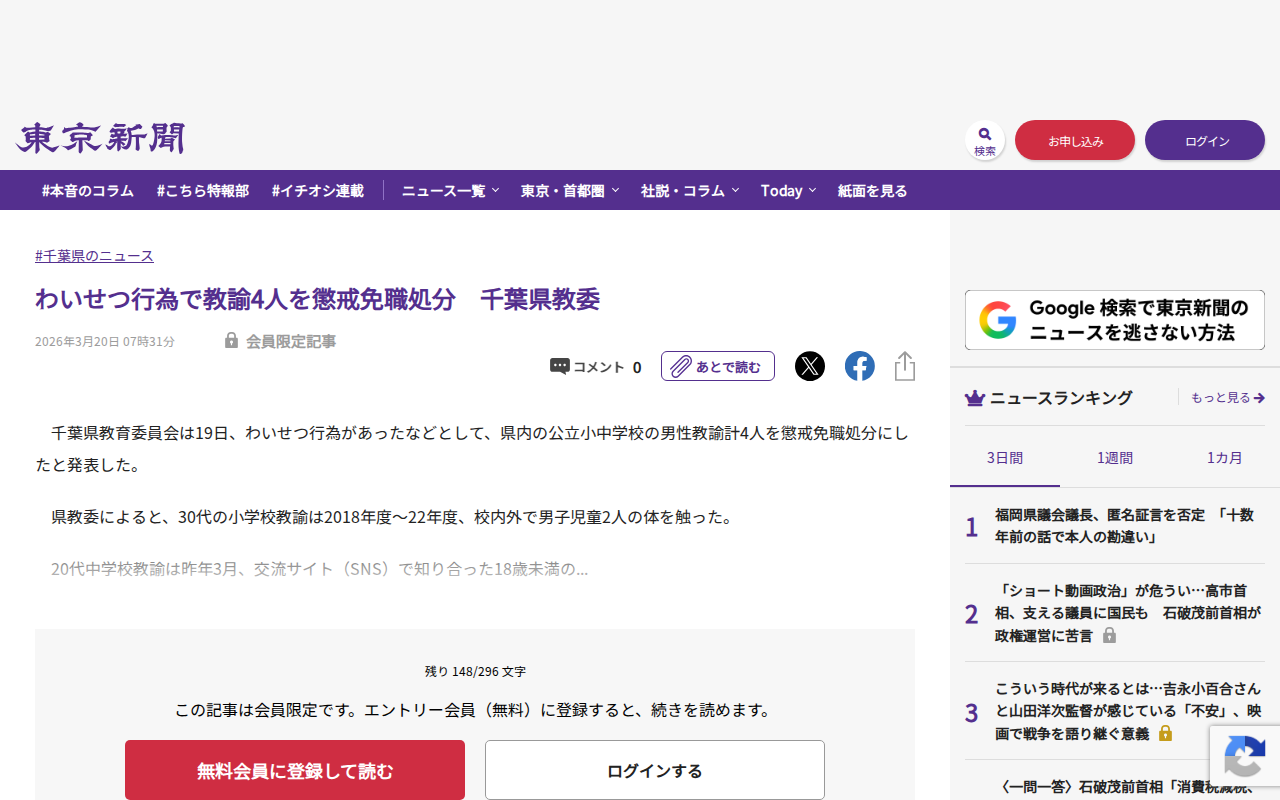This screenshot has width=1280, height=800.
Task: Click the ログイン button in header
Action: pos(1205,140)
